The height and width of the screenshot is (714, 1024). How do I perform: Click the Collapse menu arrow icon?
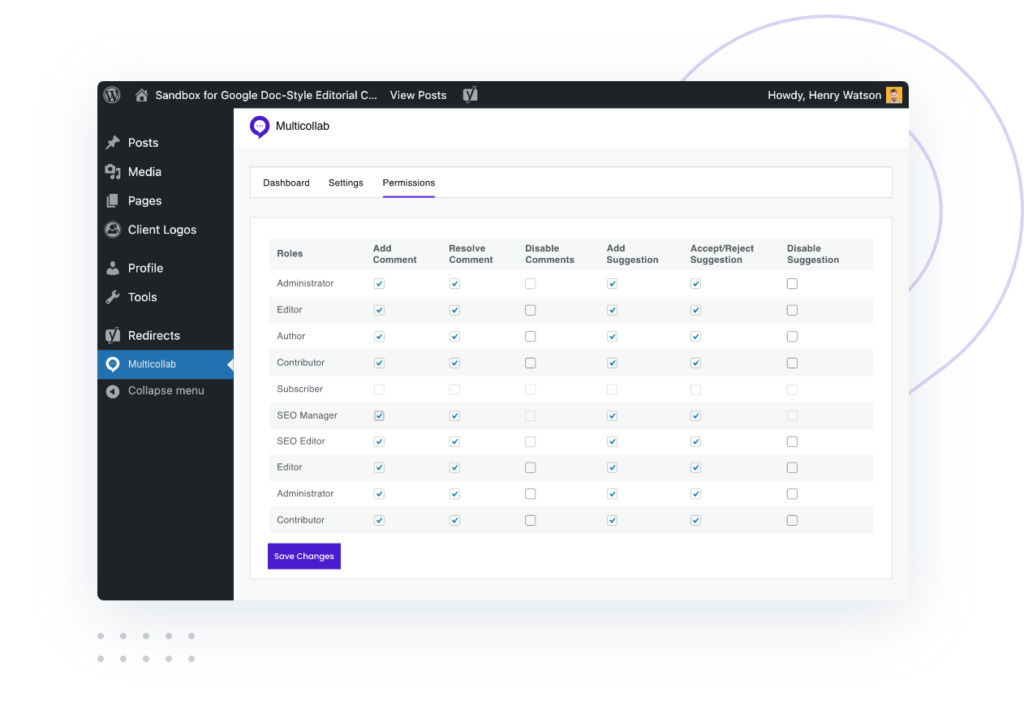[113, 391]
